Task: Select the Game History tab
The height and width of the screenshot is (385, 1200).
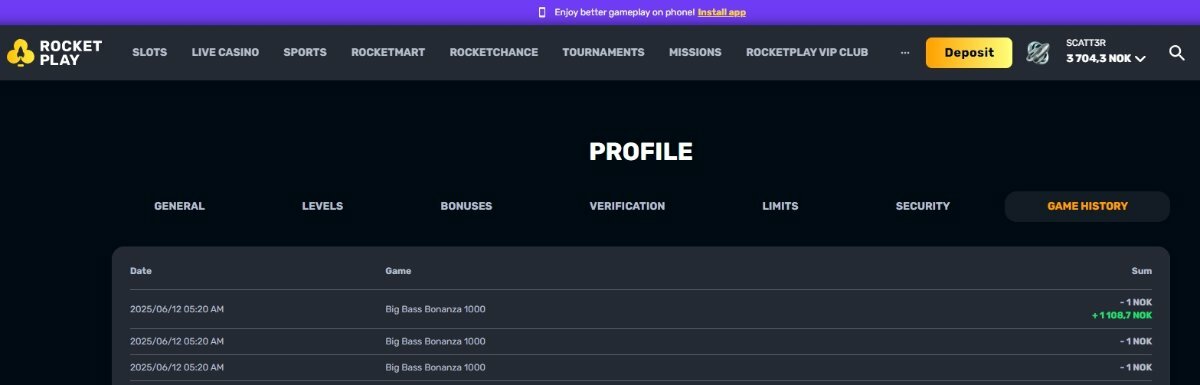Action: pyautogui.click(x=1087, y=206)
